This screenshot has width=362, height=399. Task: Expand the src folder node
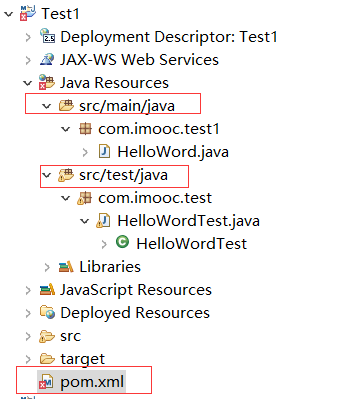(28, 337)
